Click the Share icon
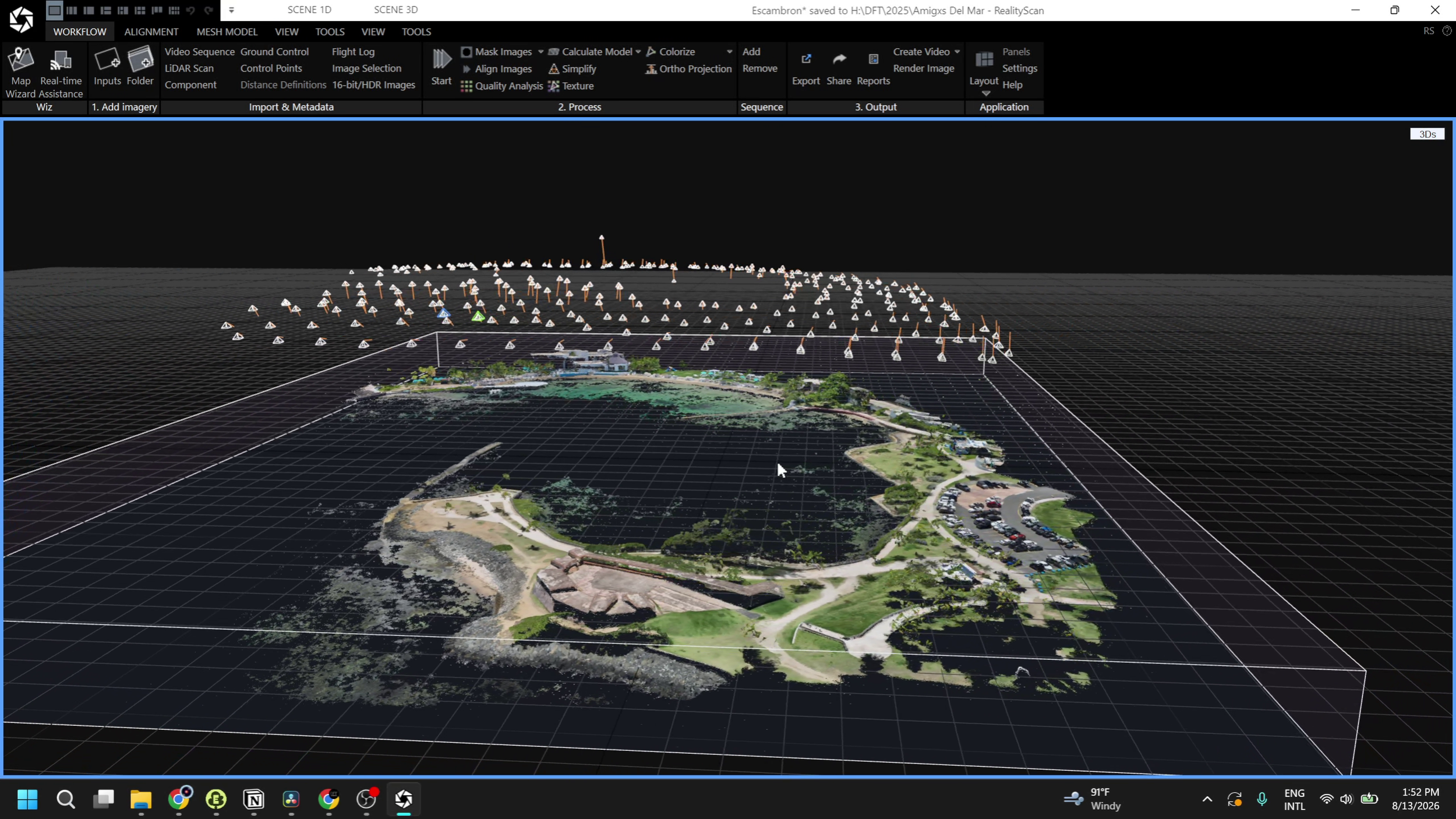Screen dimensions: 1456x819 839,59
